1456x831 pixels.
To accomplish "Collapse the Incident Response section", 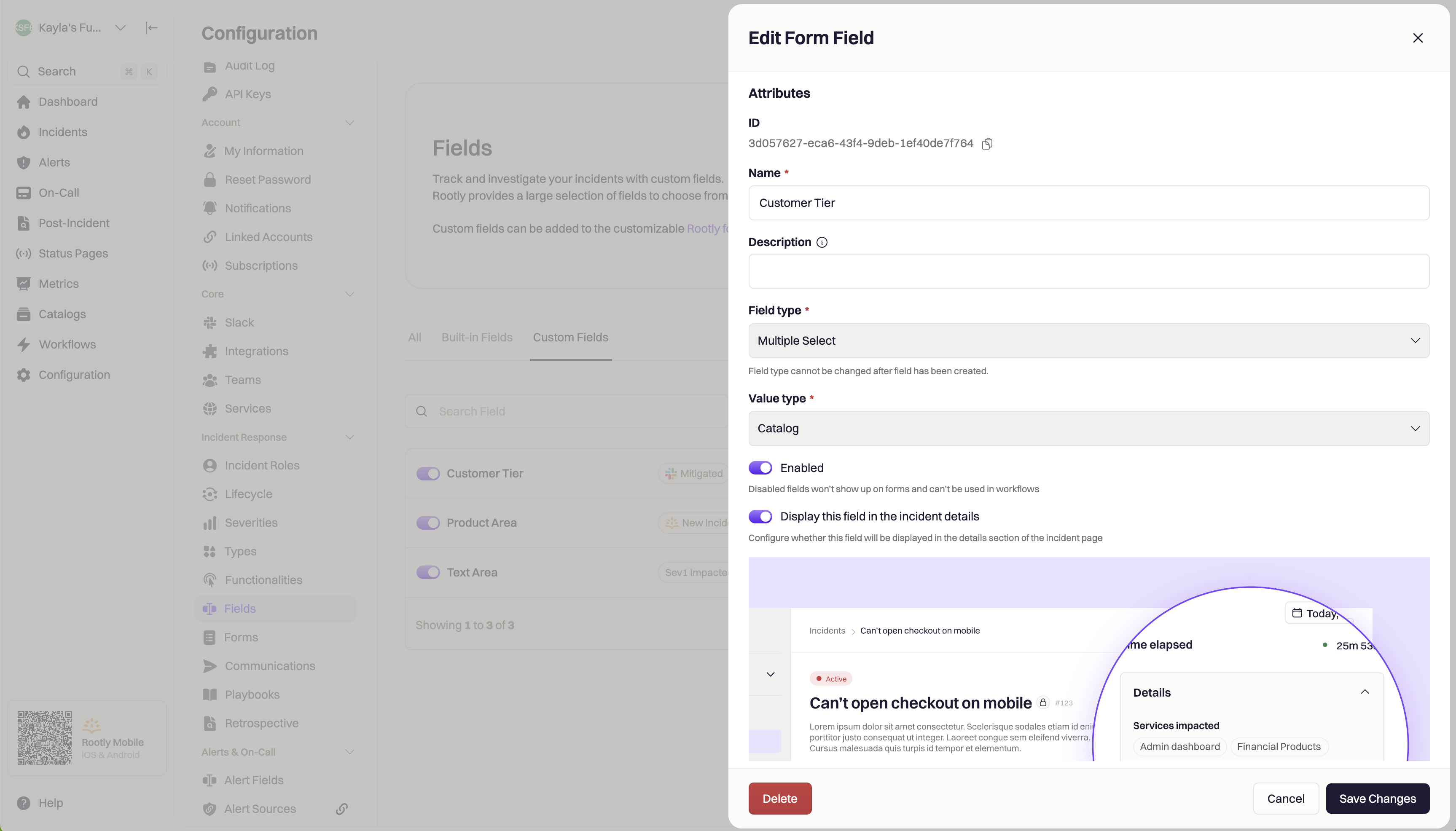I will tap(350, 437).
